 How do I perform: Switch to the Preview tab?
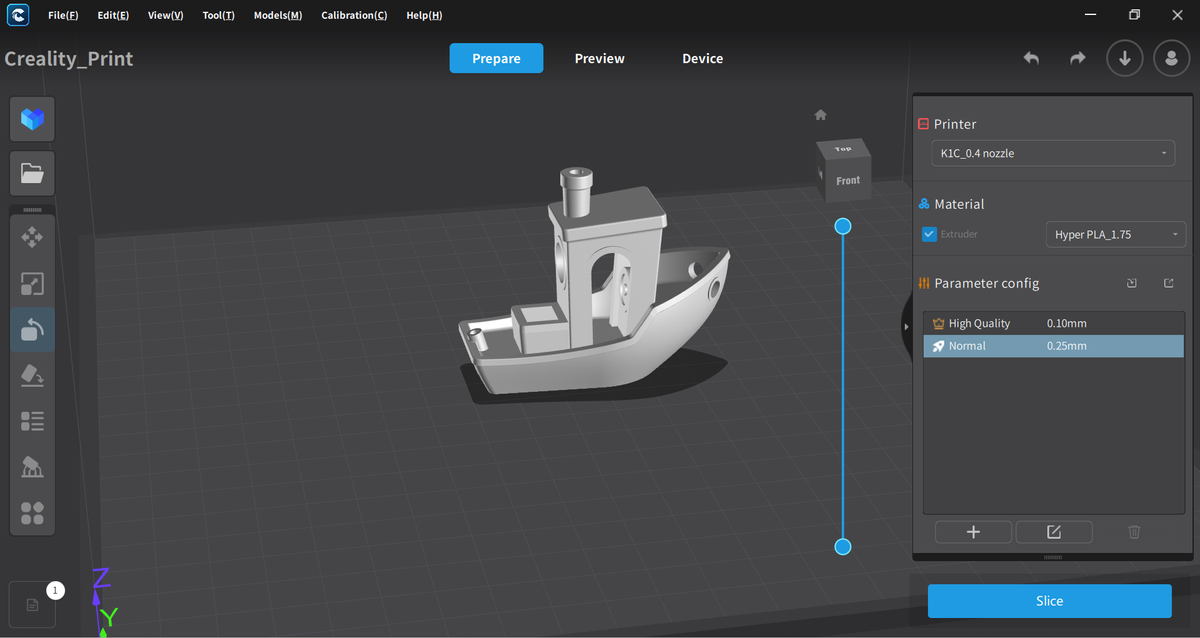point(600,58)
